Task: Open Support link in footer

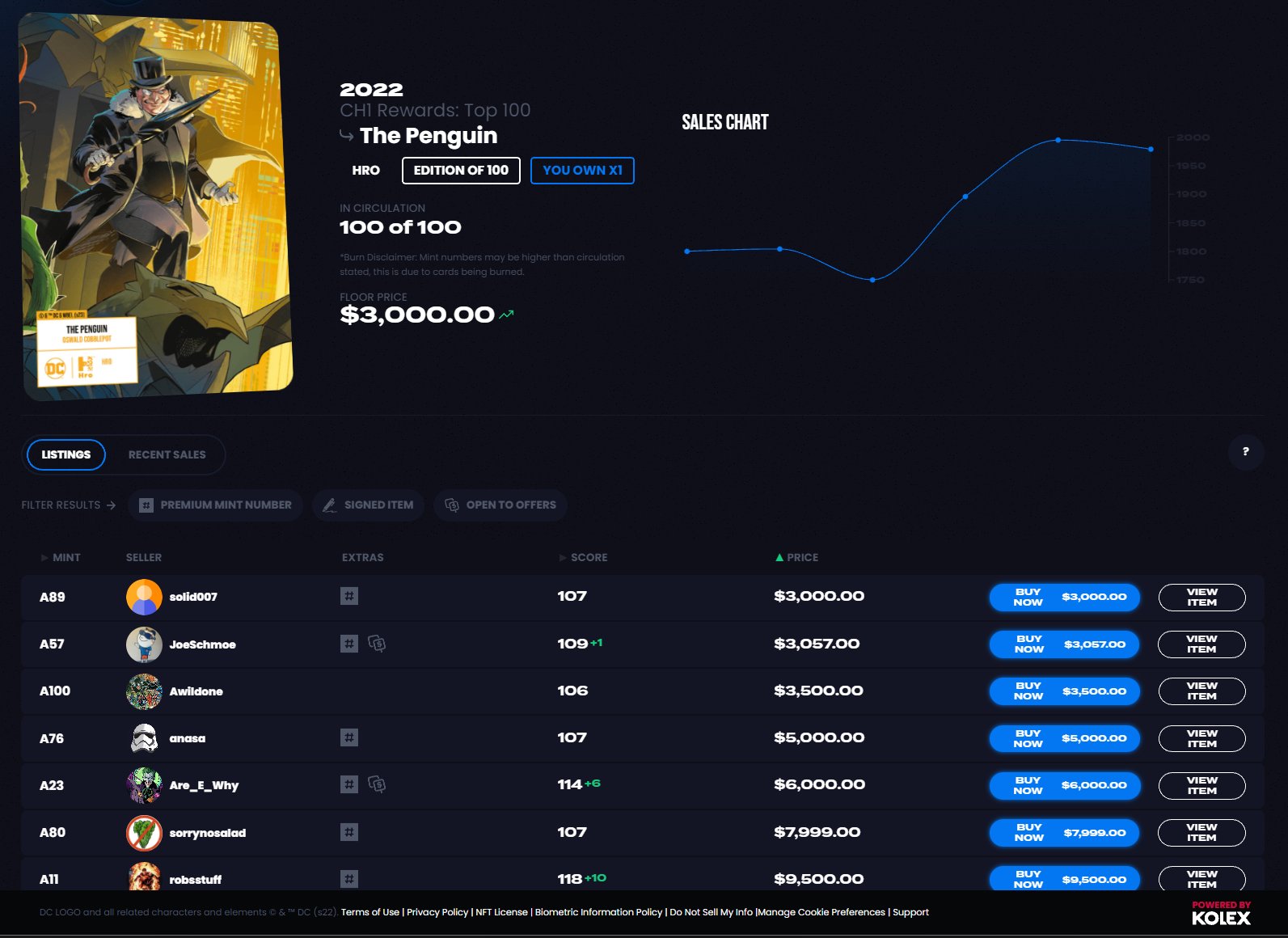Action: pyautogui.click(x=910, y=912)
